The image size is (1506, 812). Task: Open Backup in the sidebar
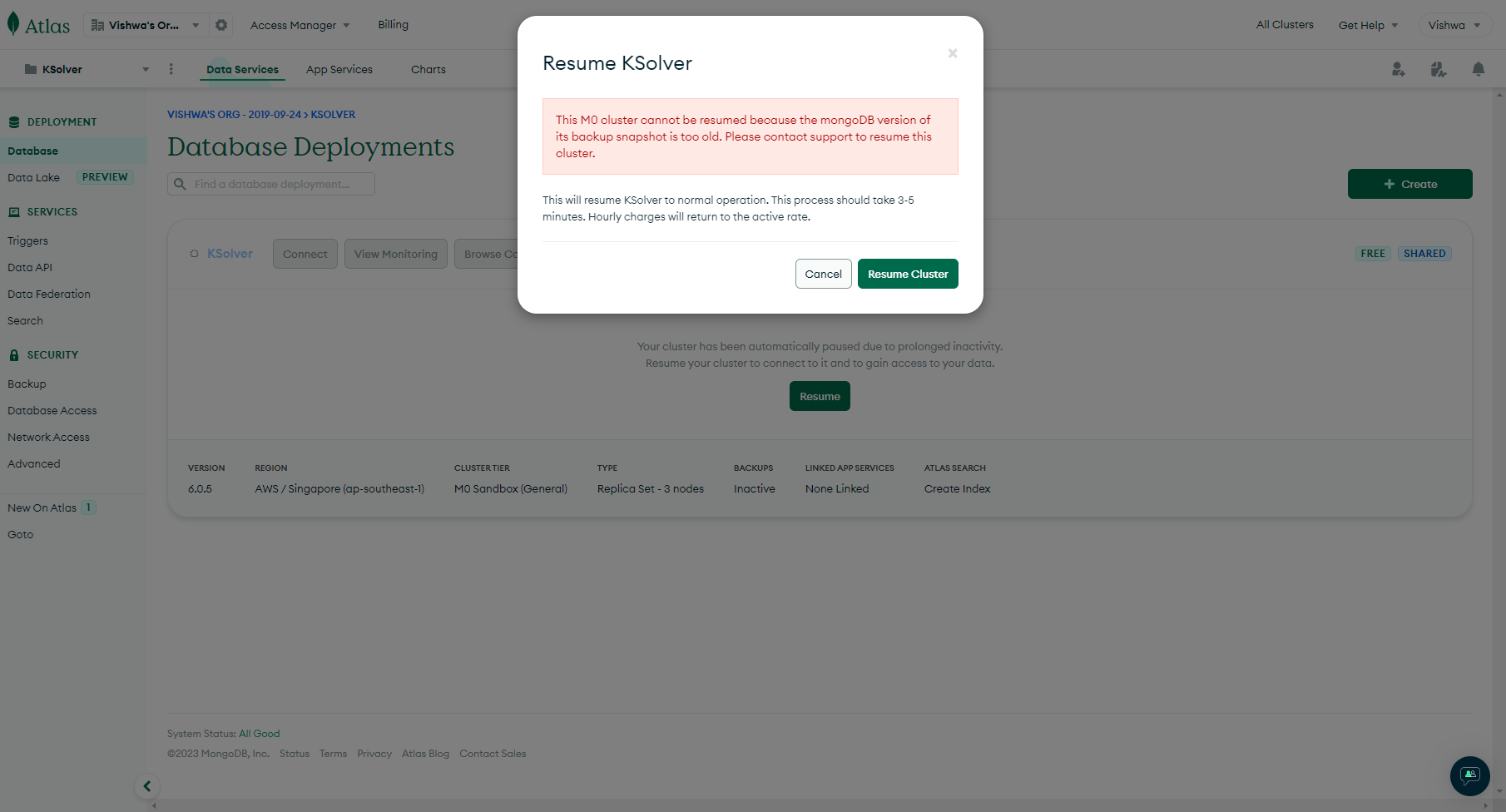(27, 384)
